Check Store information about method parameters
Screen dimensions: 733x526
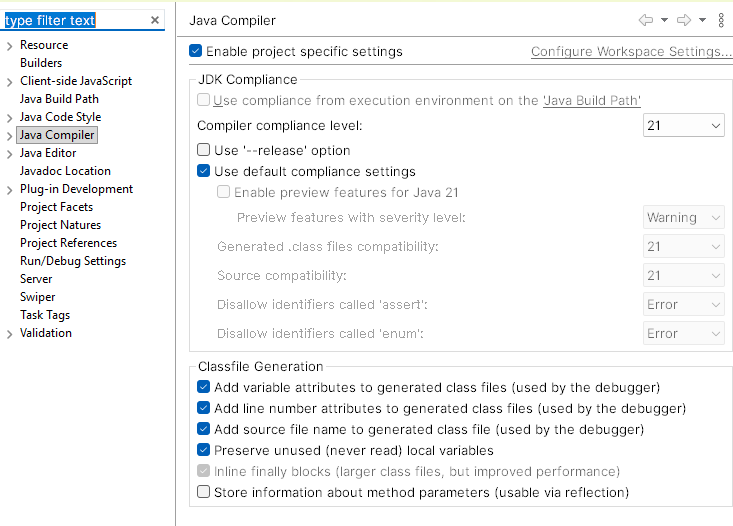[203, 492]
